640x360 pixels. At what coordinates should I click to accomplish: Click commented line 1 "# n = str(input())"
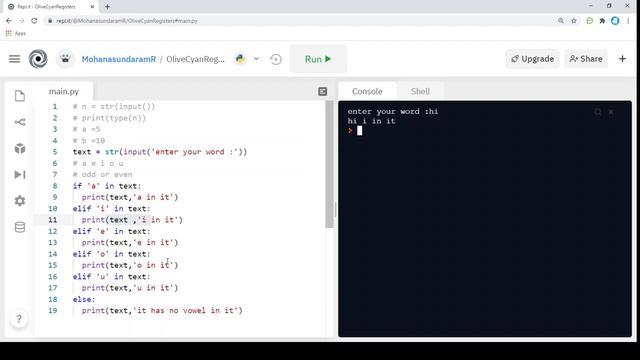coord(114,107)
